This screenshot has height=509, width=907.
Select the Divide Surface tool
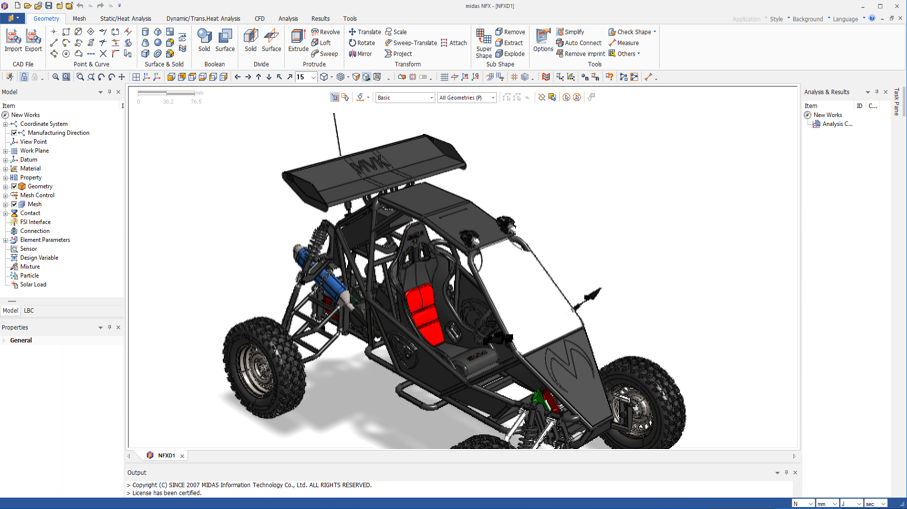click(x=271, y=40)
